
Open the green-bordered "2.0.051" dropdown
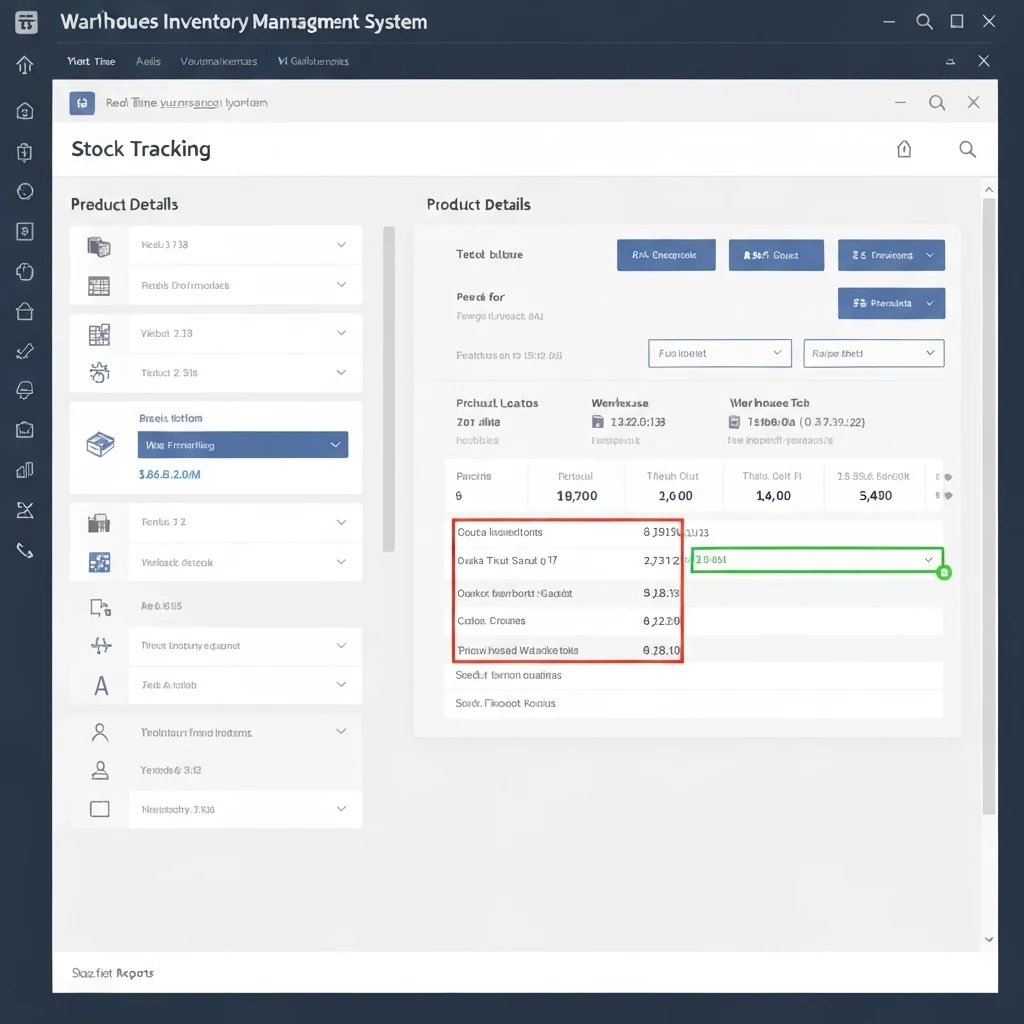coord(816,560)
